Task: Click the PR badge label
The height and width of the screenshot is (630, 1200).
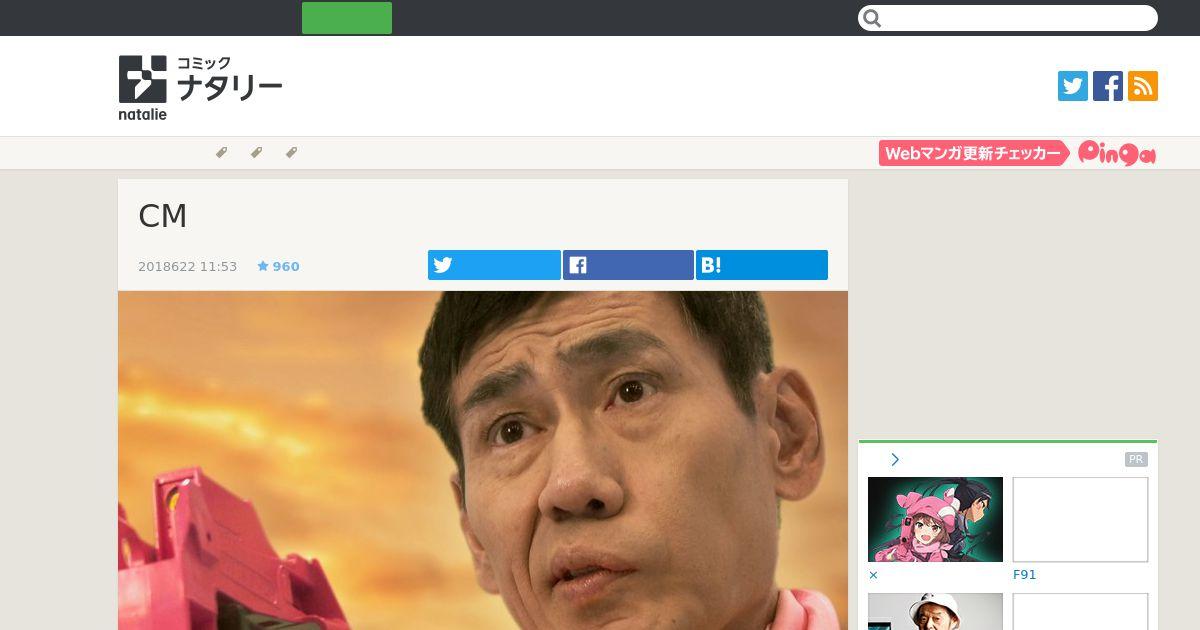Action: click(1136, 460)
